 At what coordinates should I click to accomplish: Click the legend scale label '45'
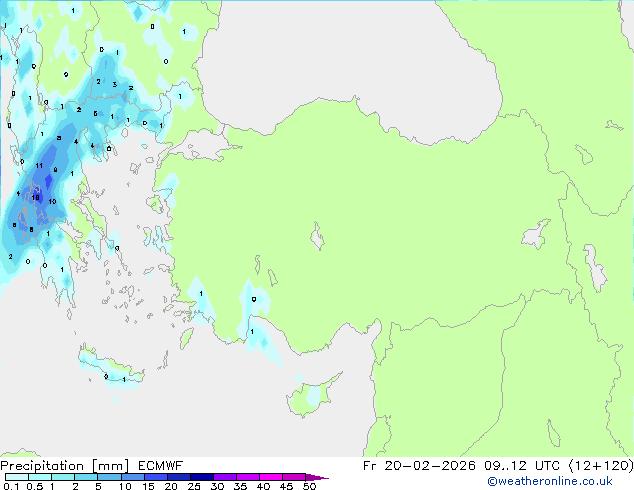(287, 486)
